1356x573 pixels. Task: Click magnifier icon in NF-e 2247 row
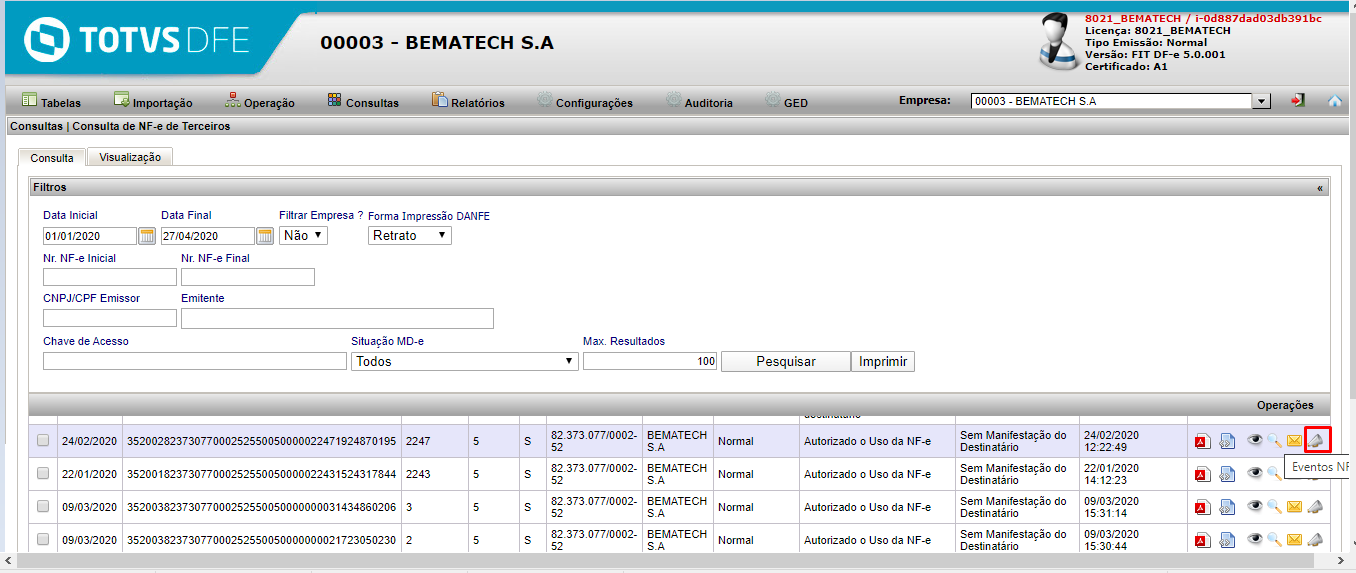1274,440
